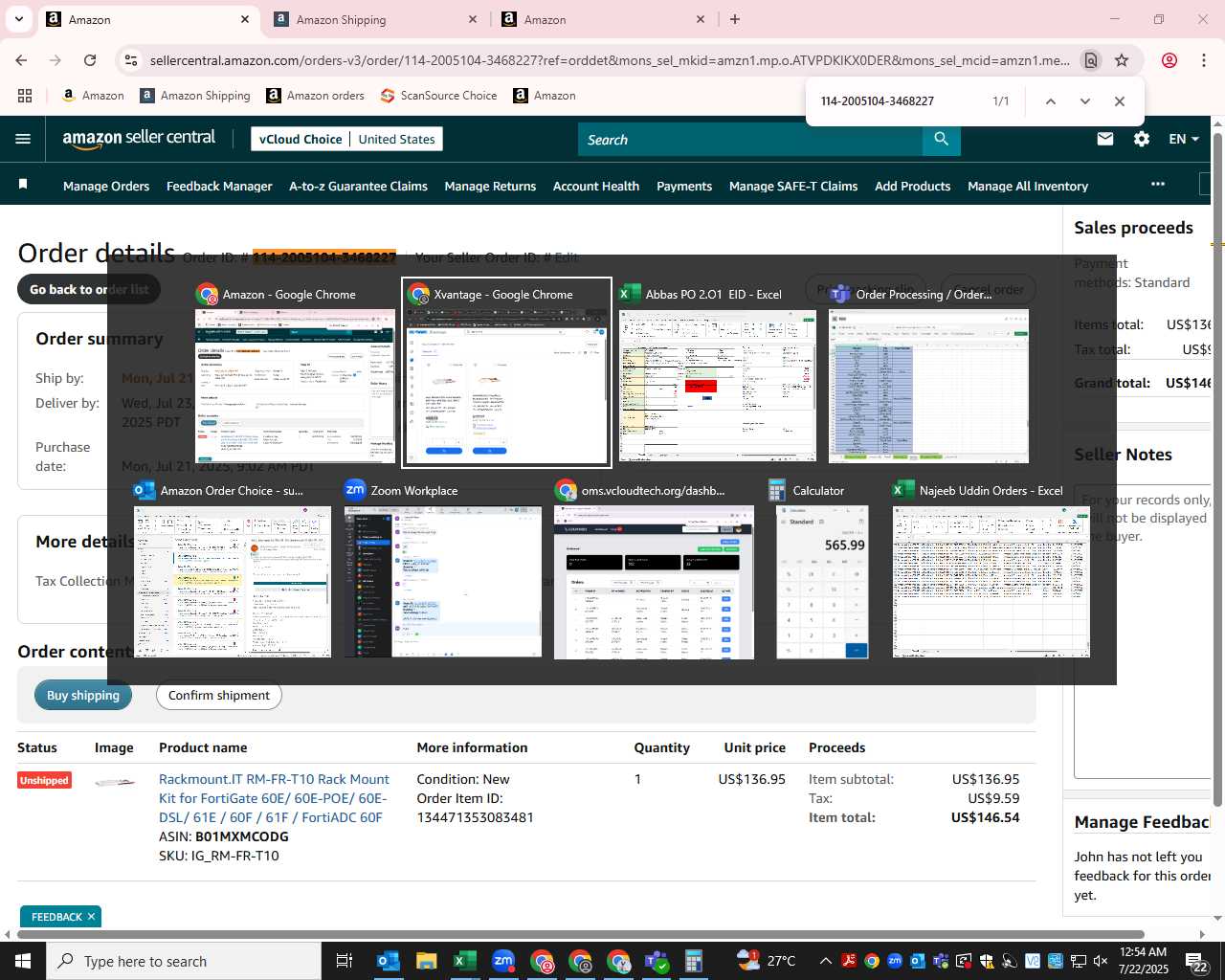Open the Payments menu item

pyautogui.click(x=684, y=187)
